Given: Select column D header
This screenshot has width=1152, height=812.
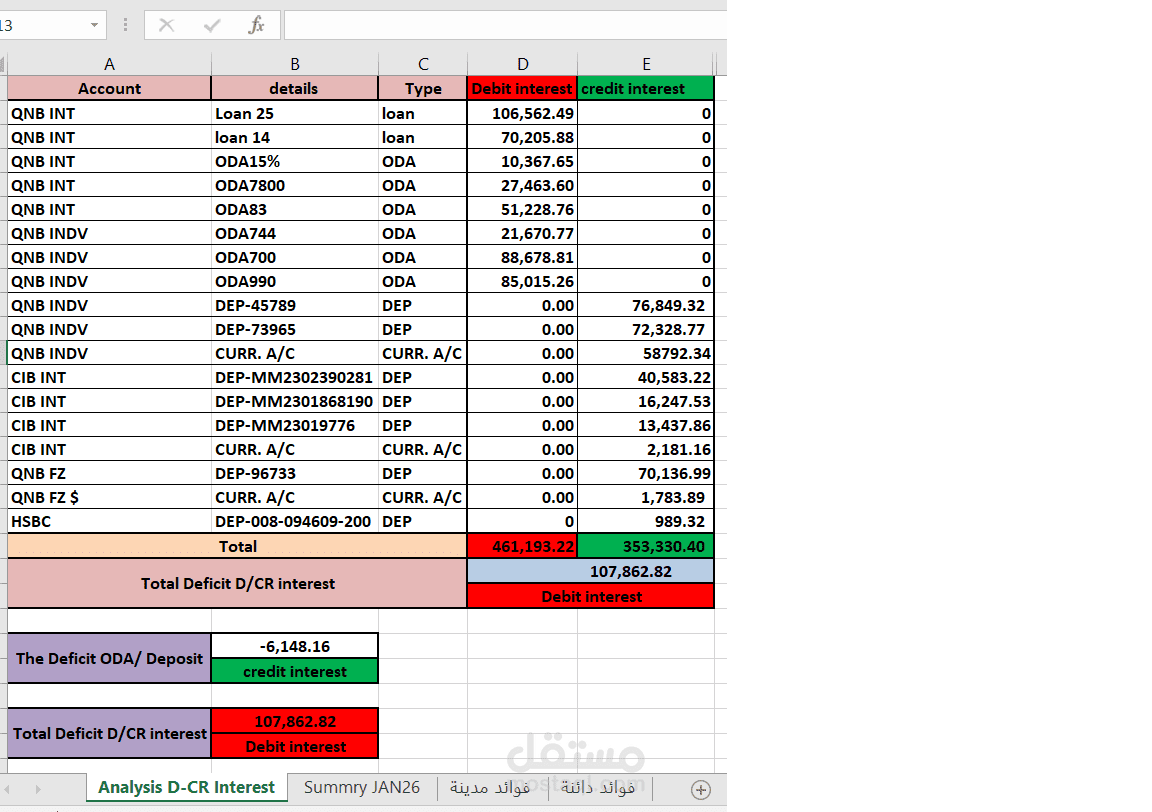Looking at the screenshot, I should pos(522,64).
